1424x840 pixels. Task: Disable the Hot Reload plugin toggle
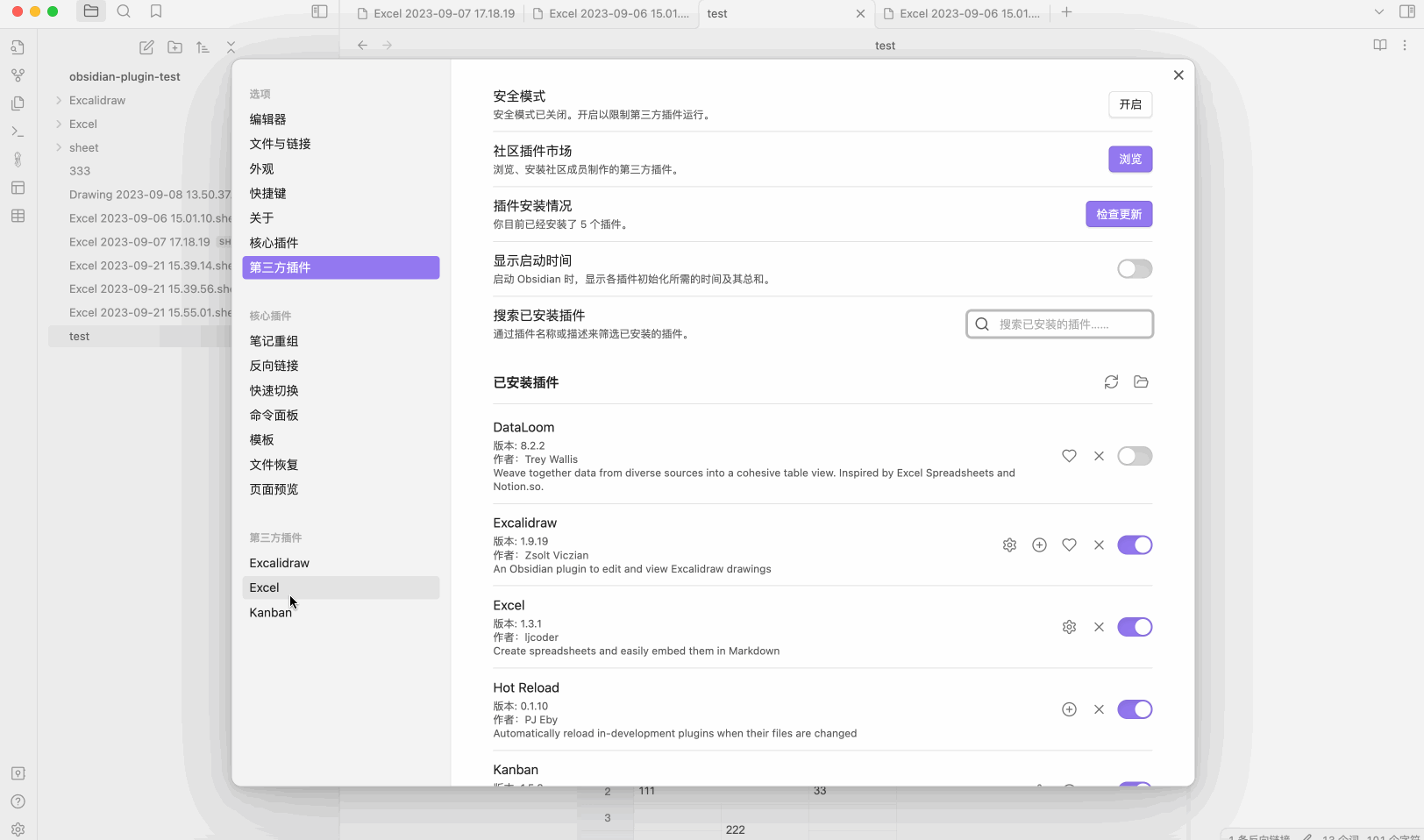(x=1135, y=709)
